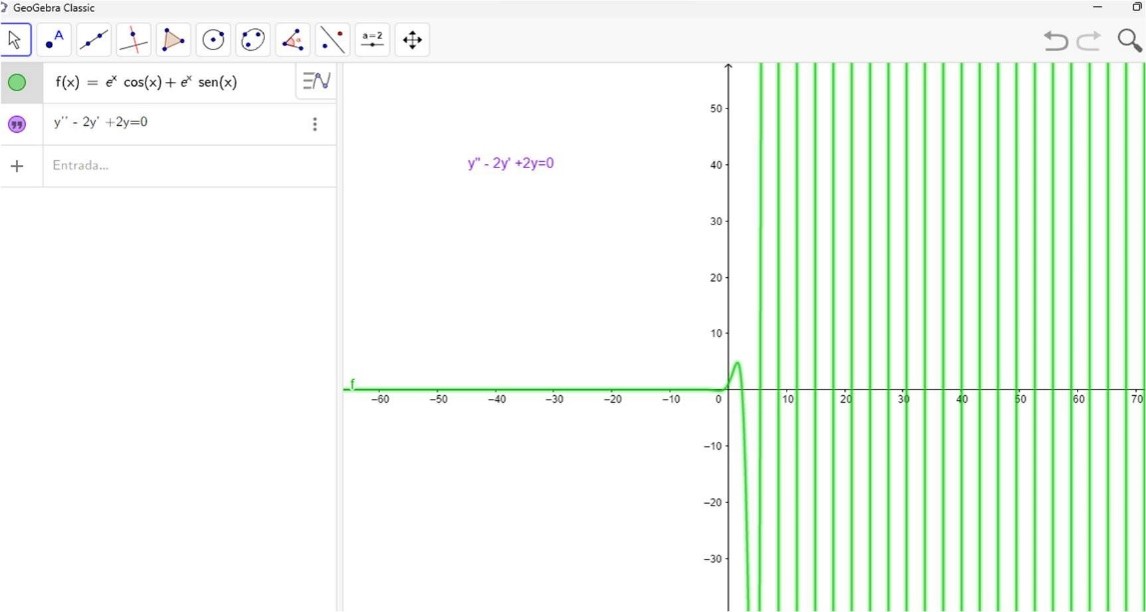Select the Point tool

click(x=54, y=40)
